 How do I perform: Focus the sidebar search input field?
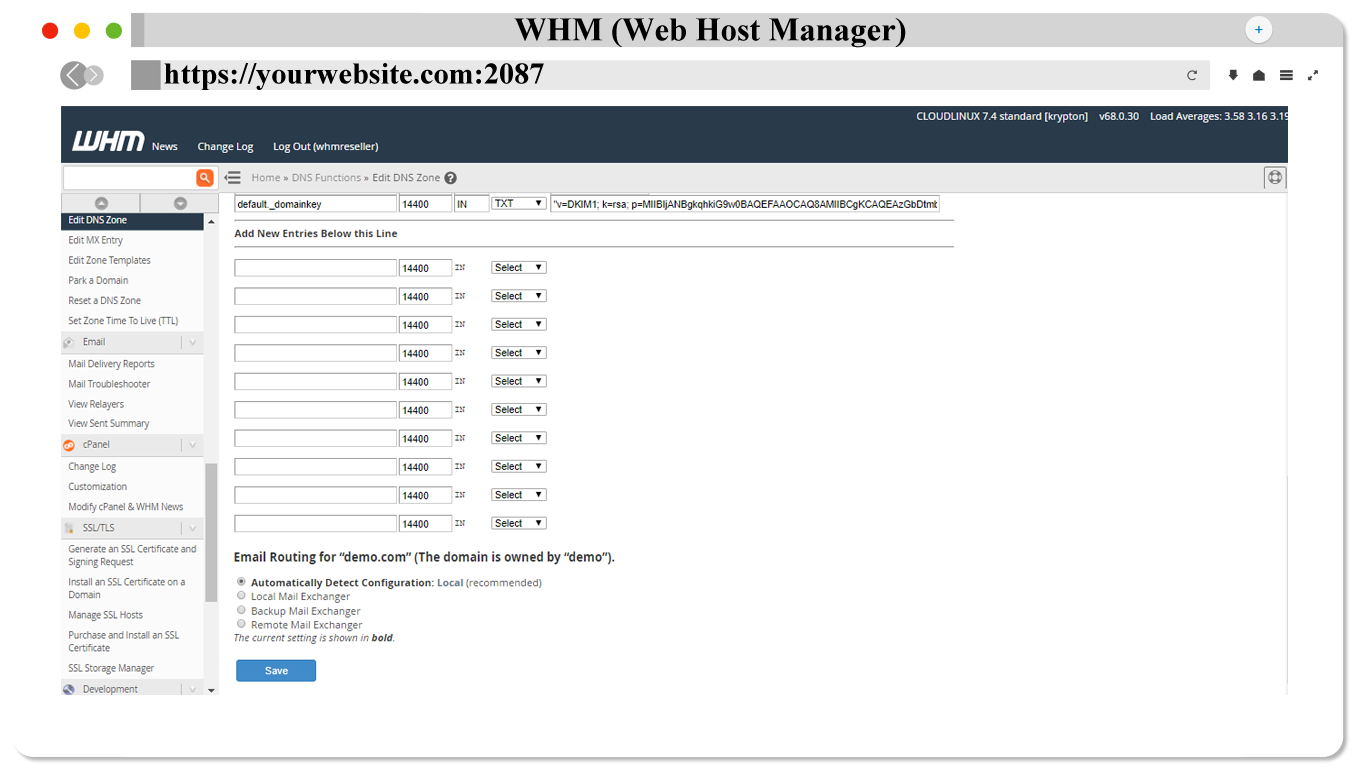(x=129, y=178)
